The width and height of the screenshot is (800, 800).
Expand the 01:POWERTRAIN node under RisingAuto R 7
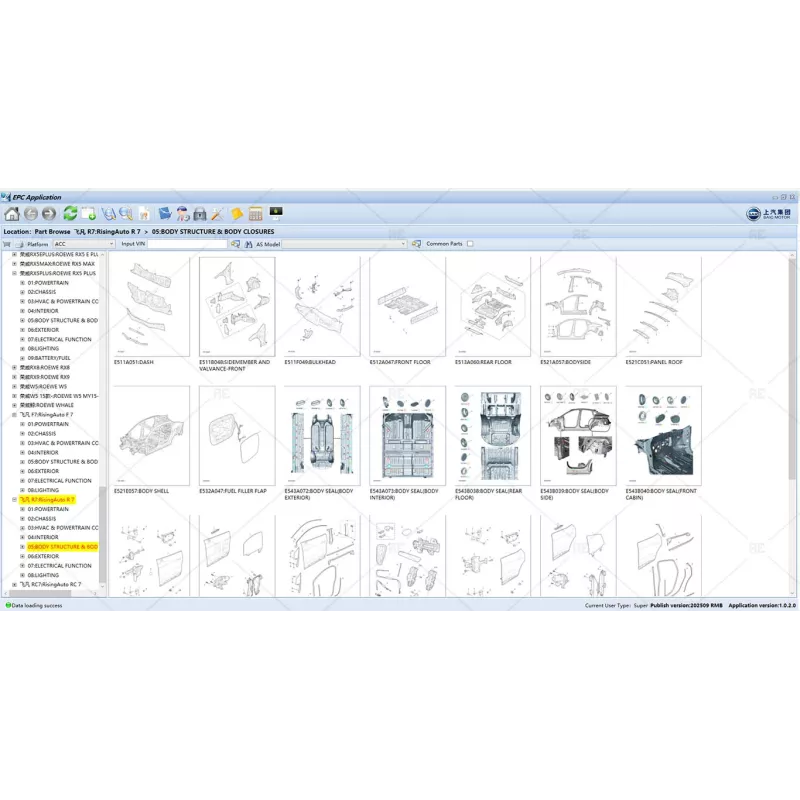[x=23, y=509]
